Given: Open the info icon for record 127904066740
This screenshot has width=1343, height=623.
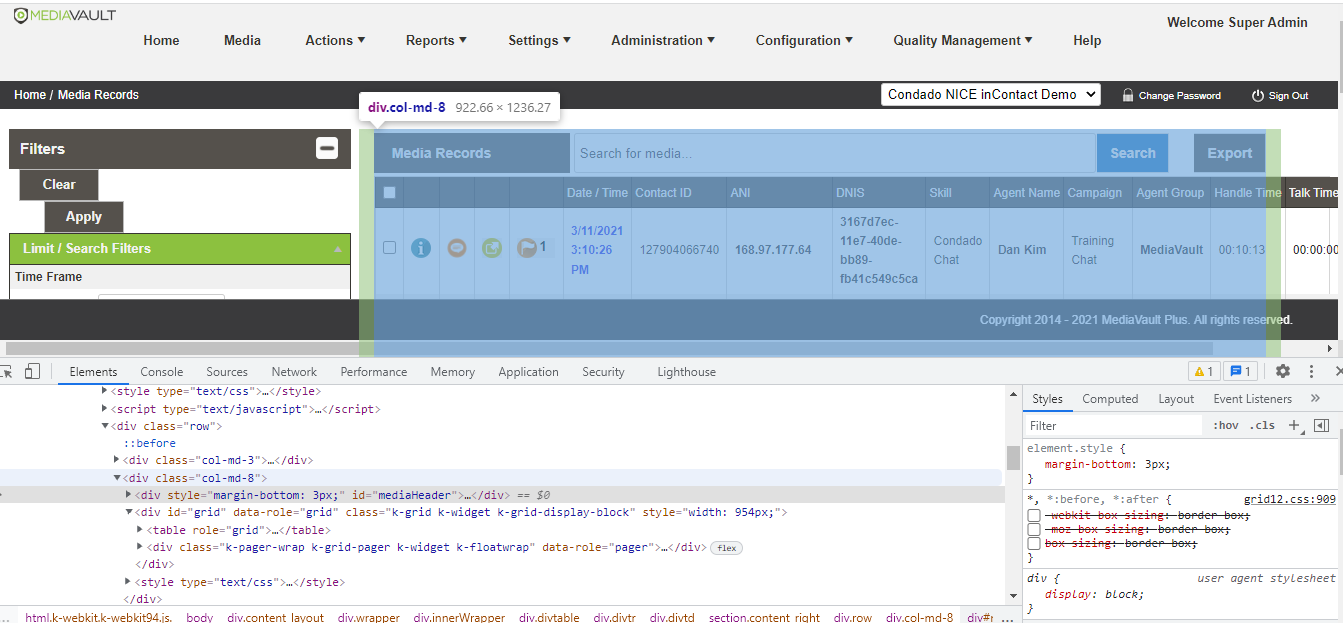Looking at the screenshot, I should [x=421, y=248].
